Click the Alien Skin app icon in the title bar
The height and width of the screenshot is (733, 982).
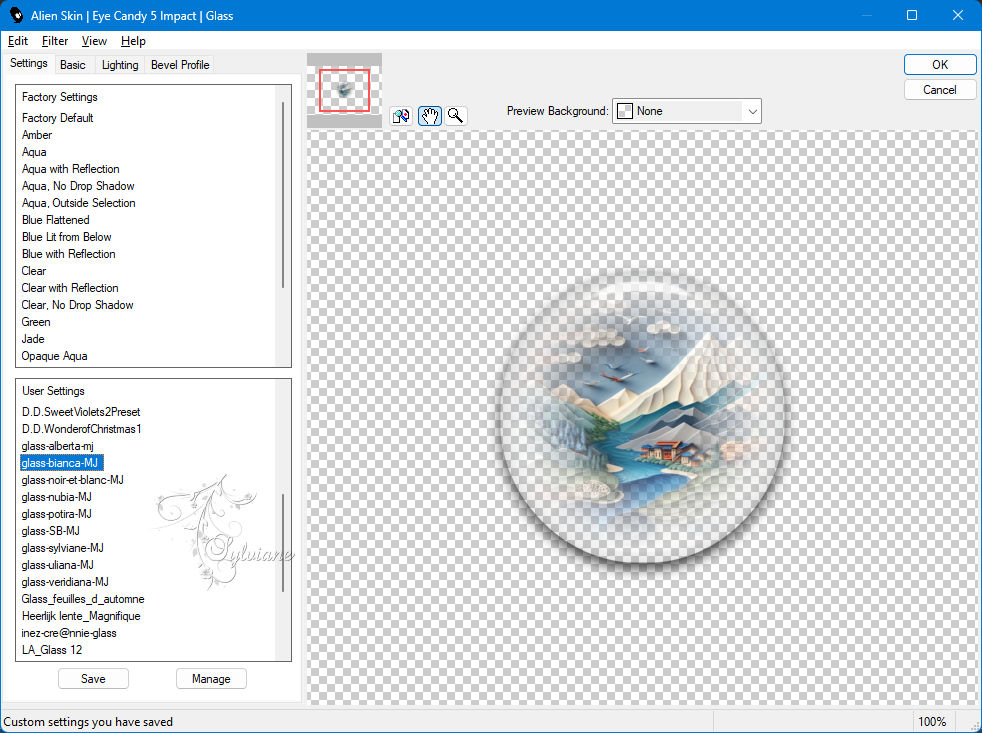16,15
